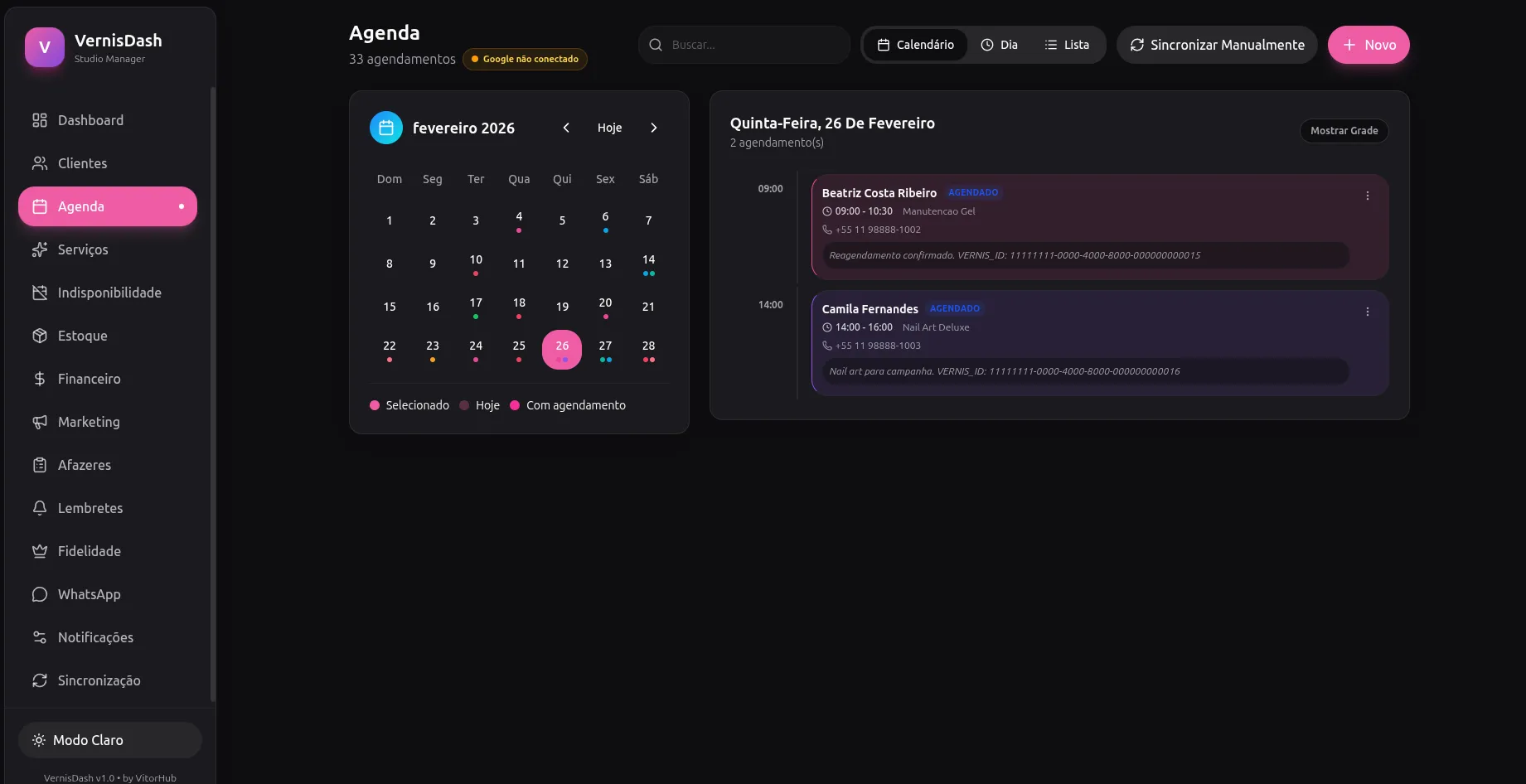Click Mostrar Grade button
Viewport: 1526px width, 784px height.
1344,131
